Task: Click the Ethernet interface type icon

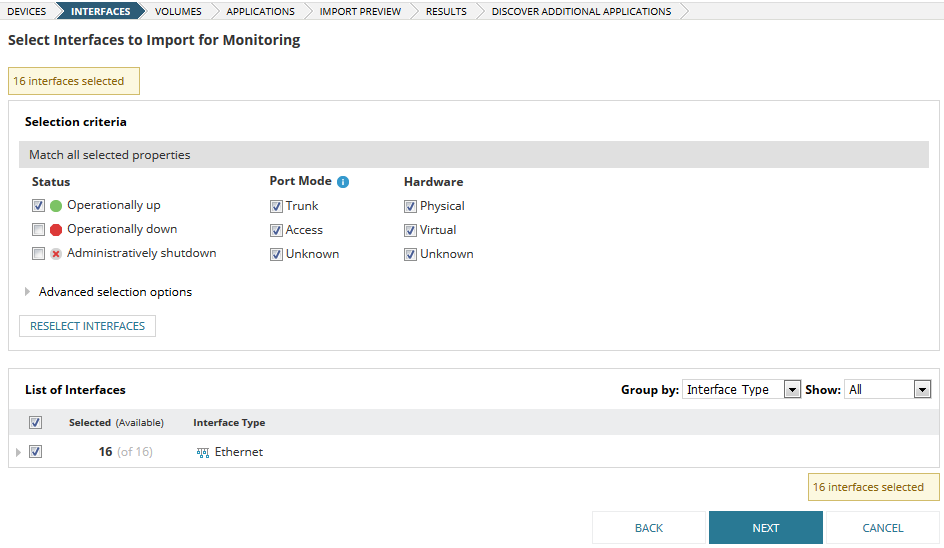Action: 203,452
